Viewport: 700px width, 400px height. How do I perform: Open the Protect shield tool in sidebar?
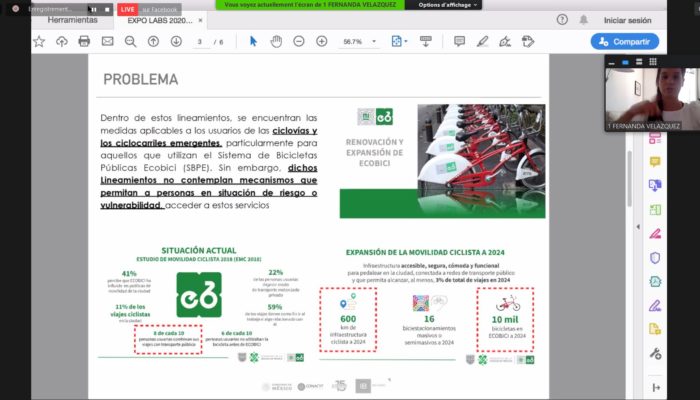click(x=655, y=258)
